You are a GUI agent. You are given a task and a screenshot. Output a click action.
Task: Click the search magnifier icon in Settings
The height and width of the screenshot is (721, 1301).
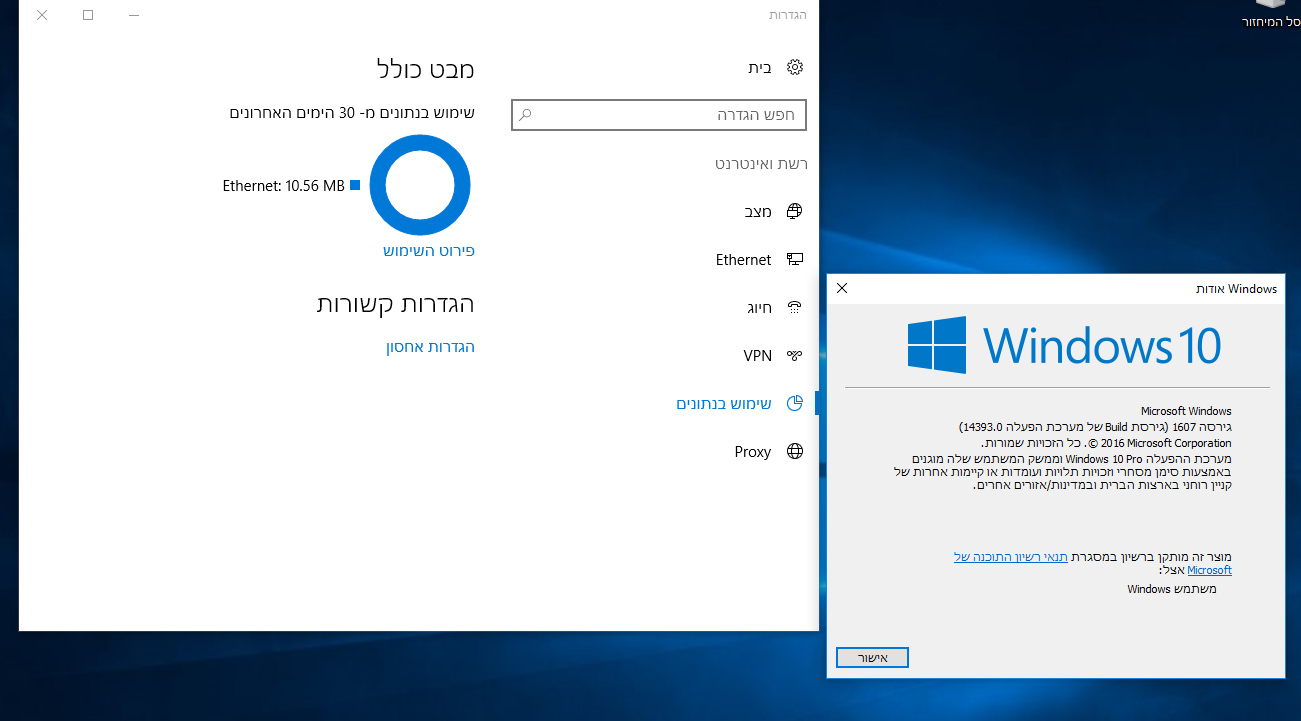(x=526, y=115)
